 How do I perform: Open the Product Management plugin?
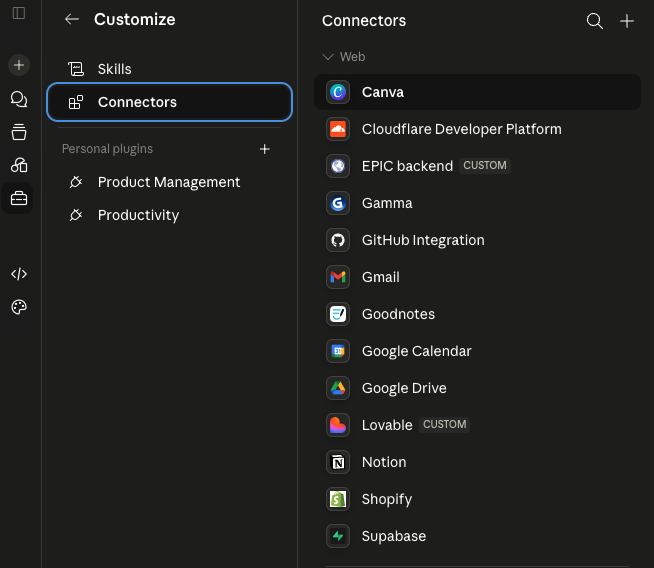pos(169,182)
